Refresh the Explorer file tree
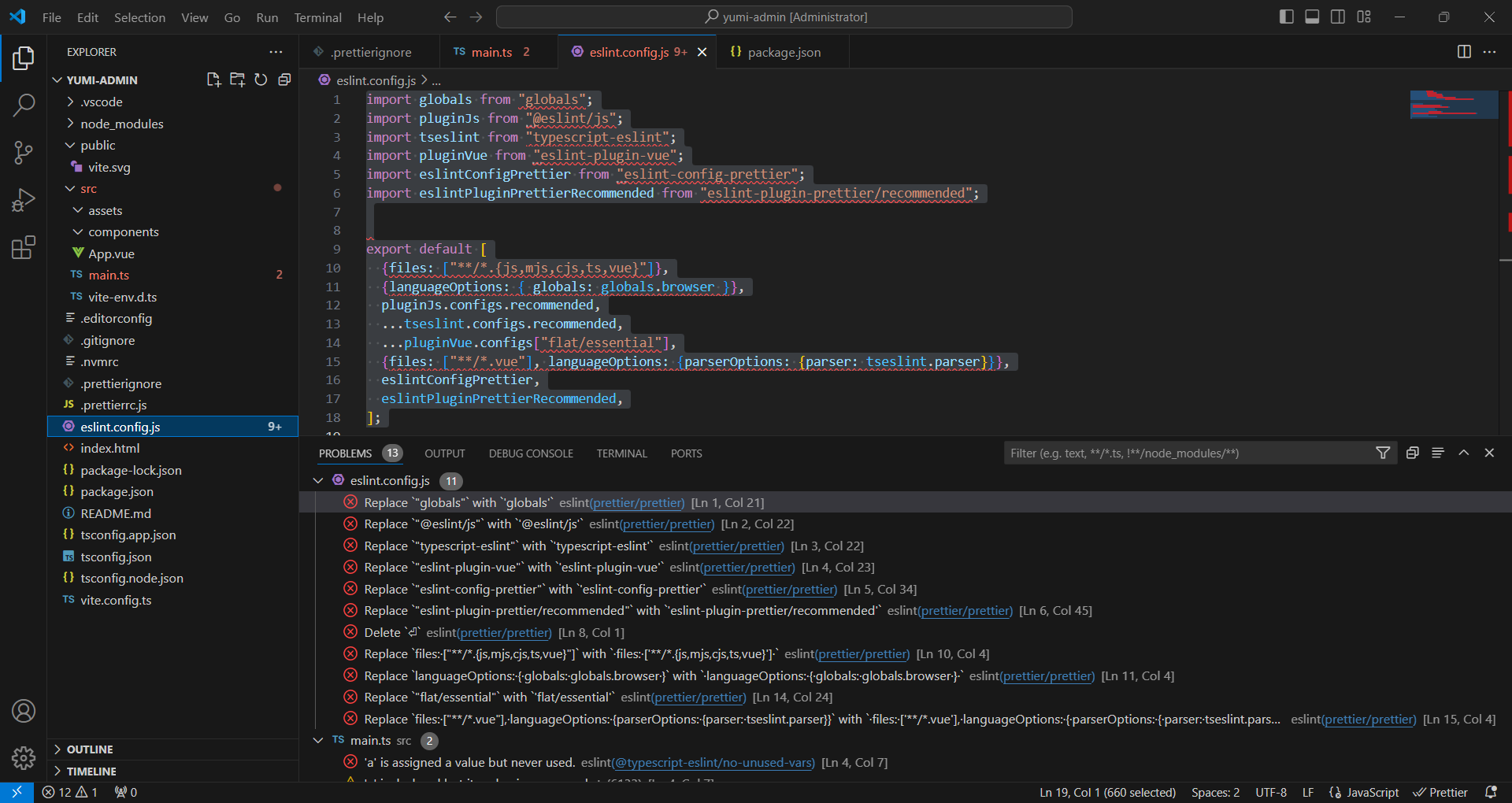This screenshot has height=803, width=1512. pos(261,80)
